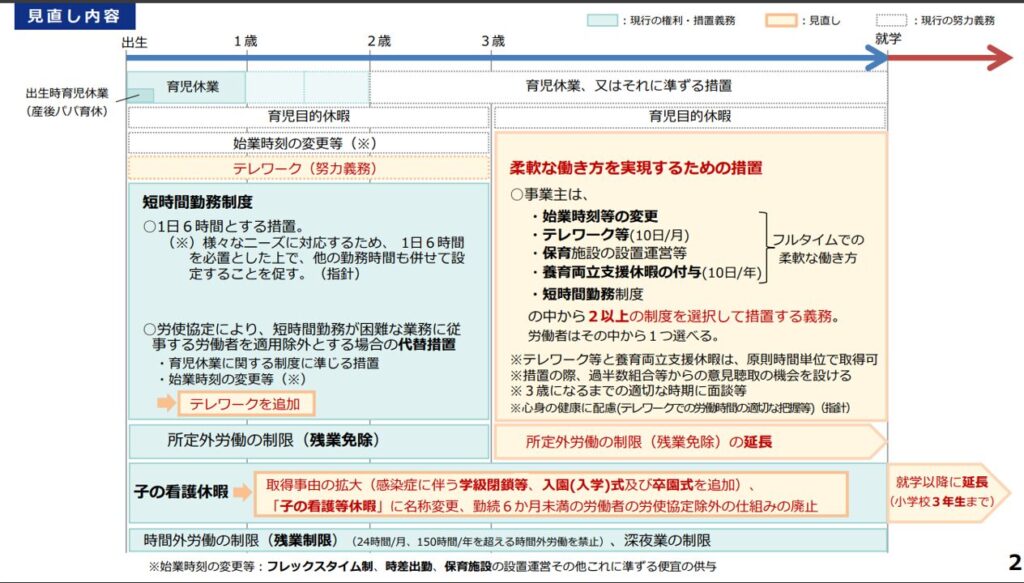Click the 3歳 timeline marker
1024x583 pixels.
(492, 41)
